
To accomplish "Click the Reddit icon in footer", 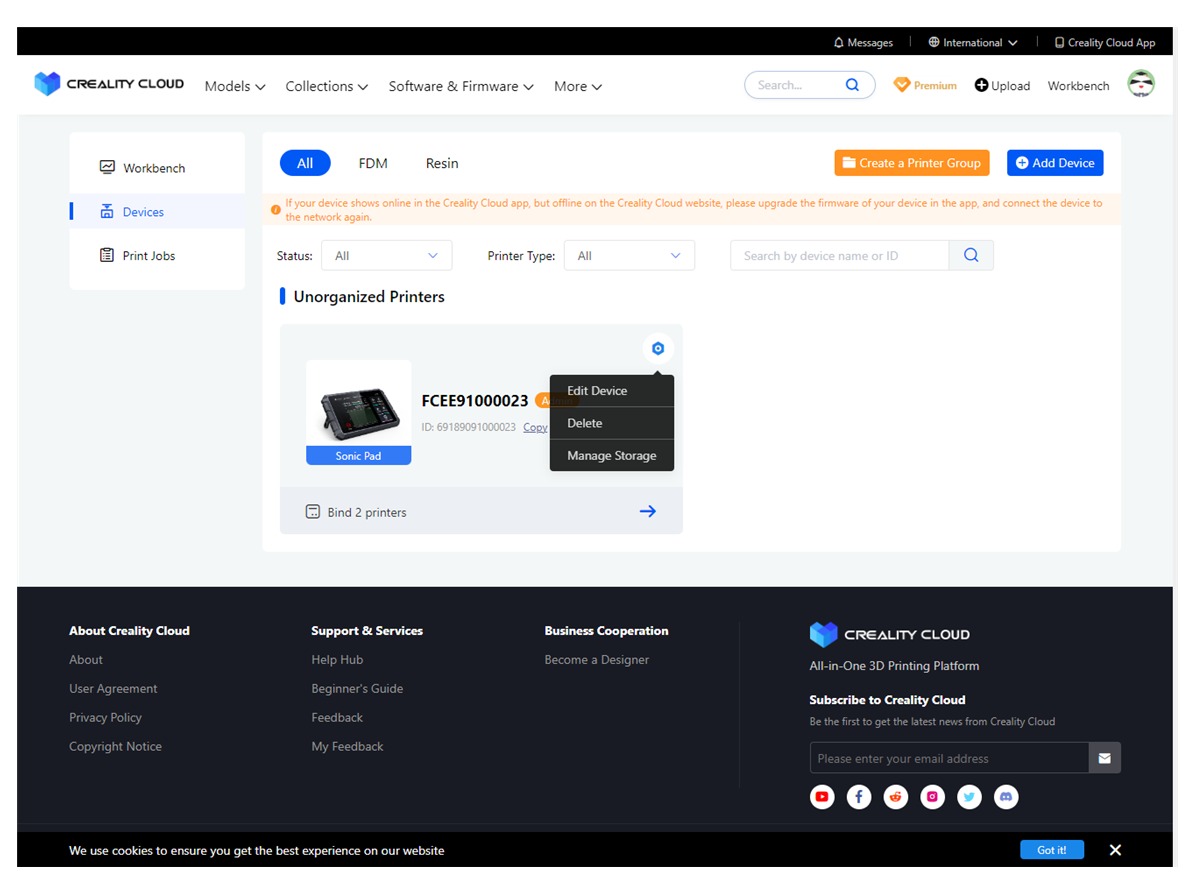I will (x=896, y=797).
